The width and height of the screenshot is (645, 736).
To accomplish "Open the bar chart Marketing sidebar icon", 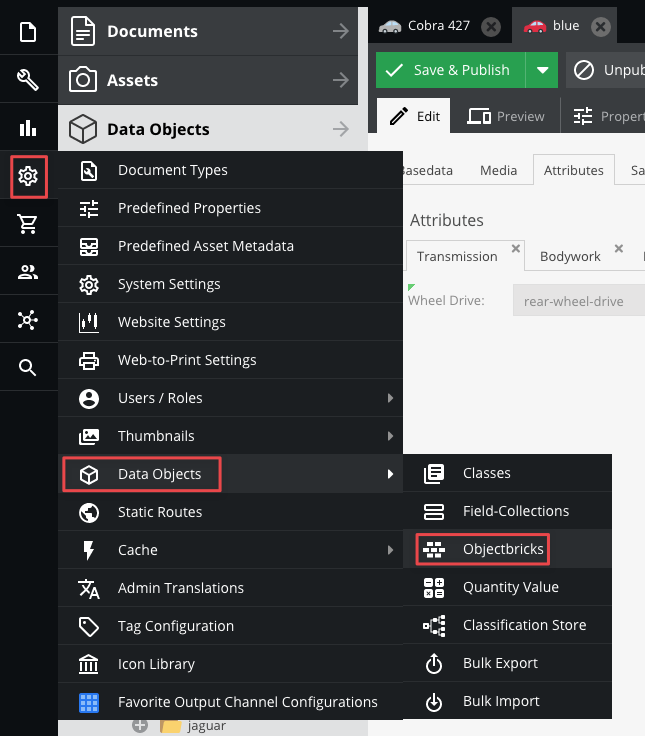I will (x=28, y=128).
